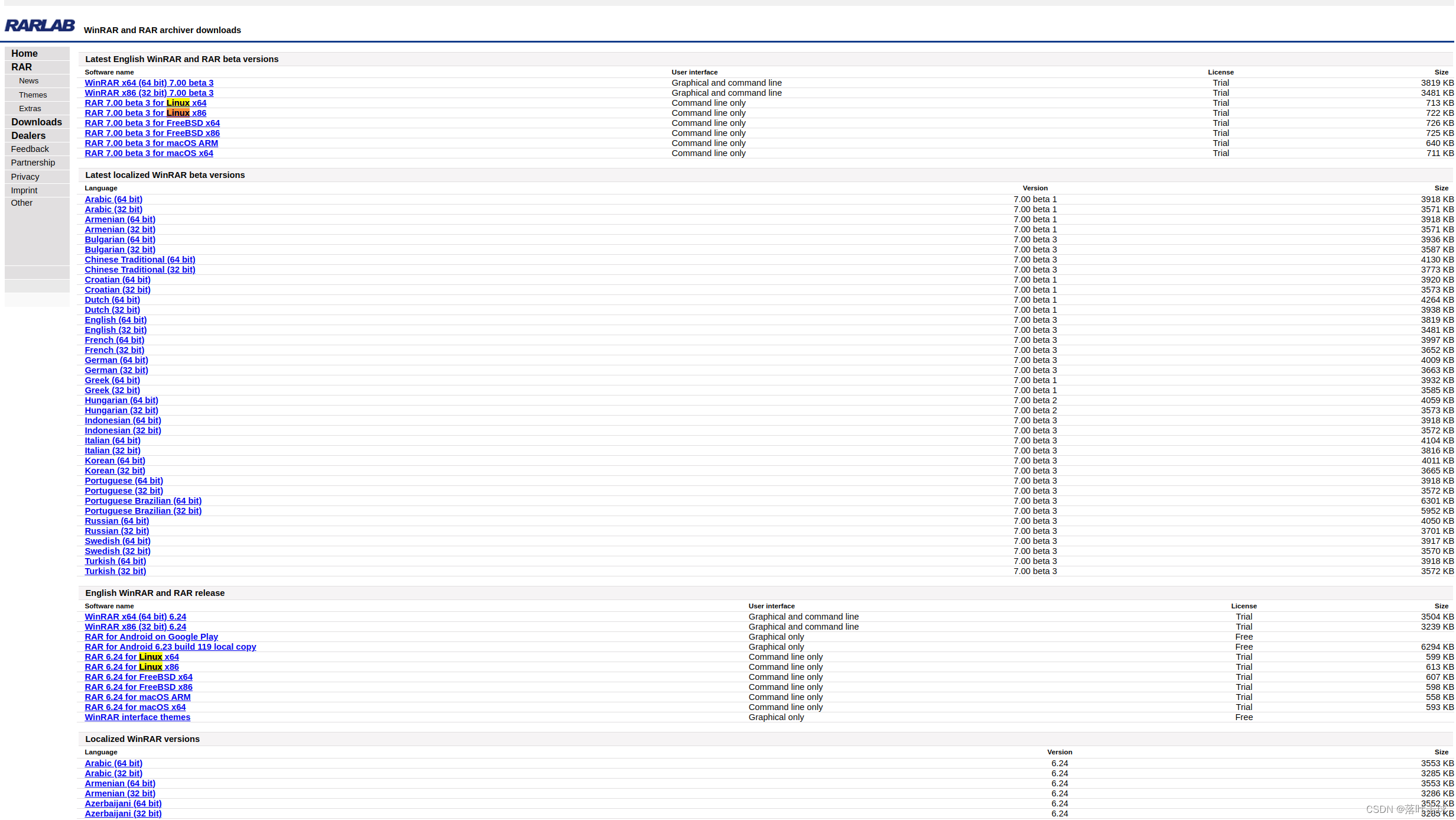Download RAR 6.24 for FreeBSD x64
Viewport: 1456px width, 820px height.
tap(138, 677)
